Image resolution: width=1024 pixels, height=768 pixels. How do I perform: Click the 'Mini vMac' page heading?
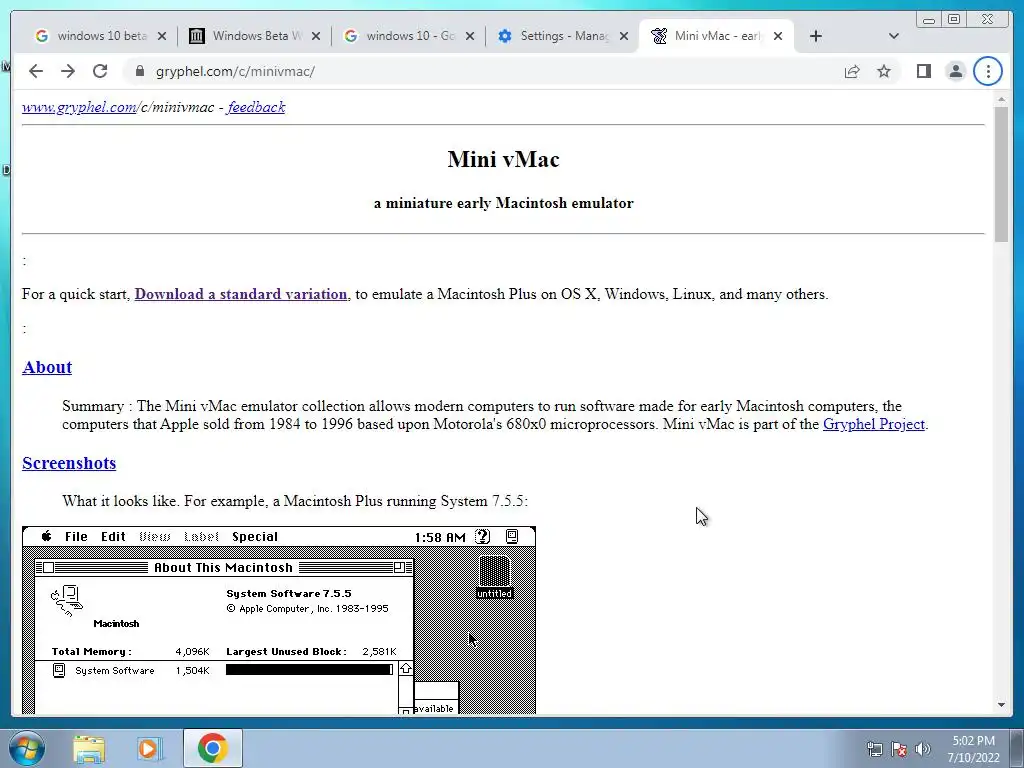(x=503, y=159)
